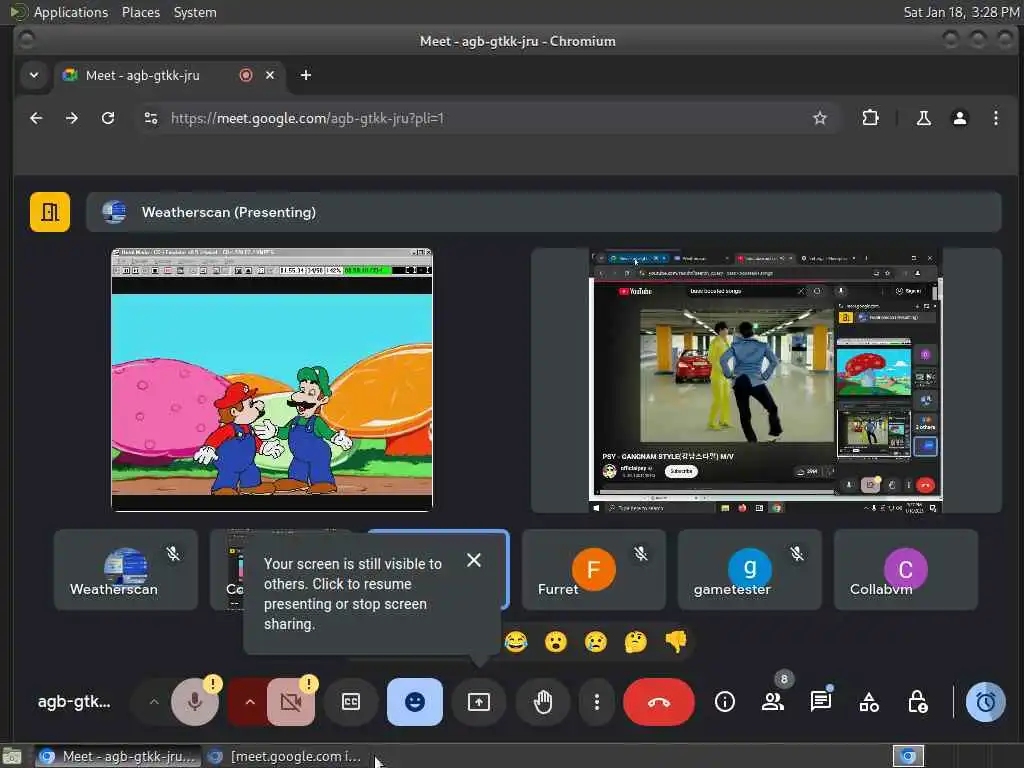Select the Collabvm participant tile
This screenshot has height=768, width=1024.
(906, 570)
